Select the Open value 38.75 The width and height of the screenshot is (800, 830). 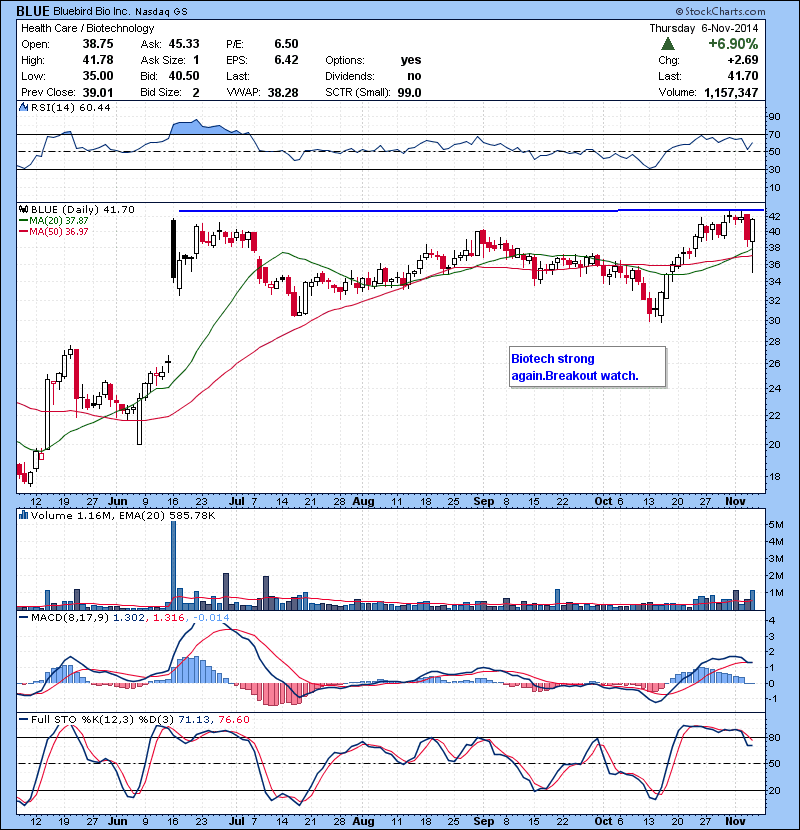pyautogui.click(x=98, y=44)
